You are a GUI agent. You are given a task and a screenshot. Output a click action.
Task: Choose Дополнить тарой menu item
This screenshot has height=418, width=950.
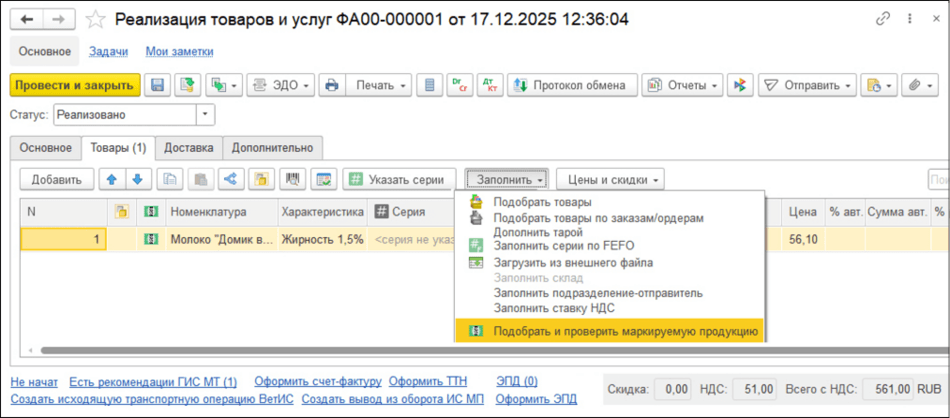[538, 231]
